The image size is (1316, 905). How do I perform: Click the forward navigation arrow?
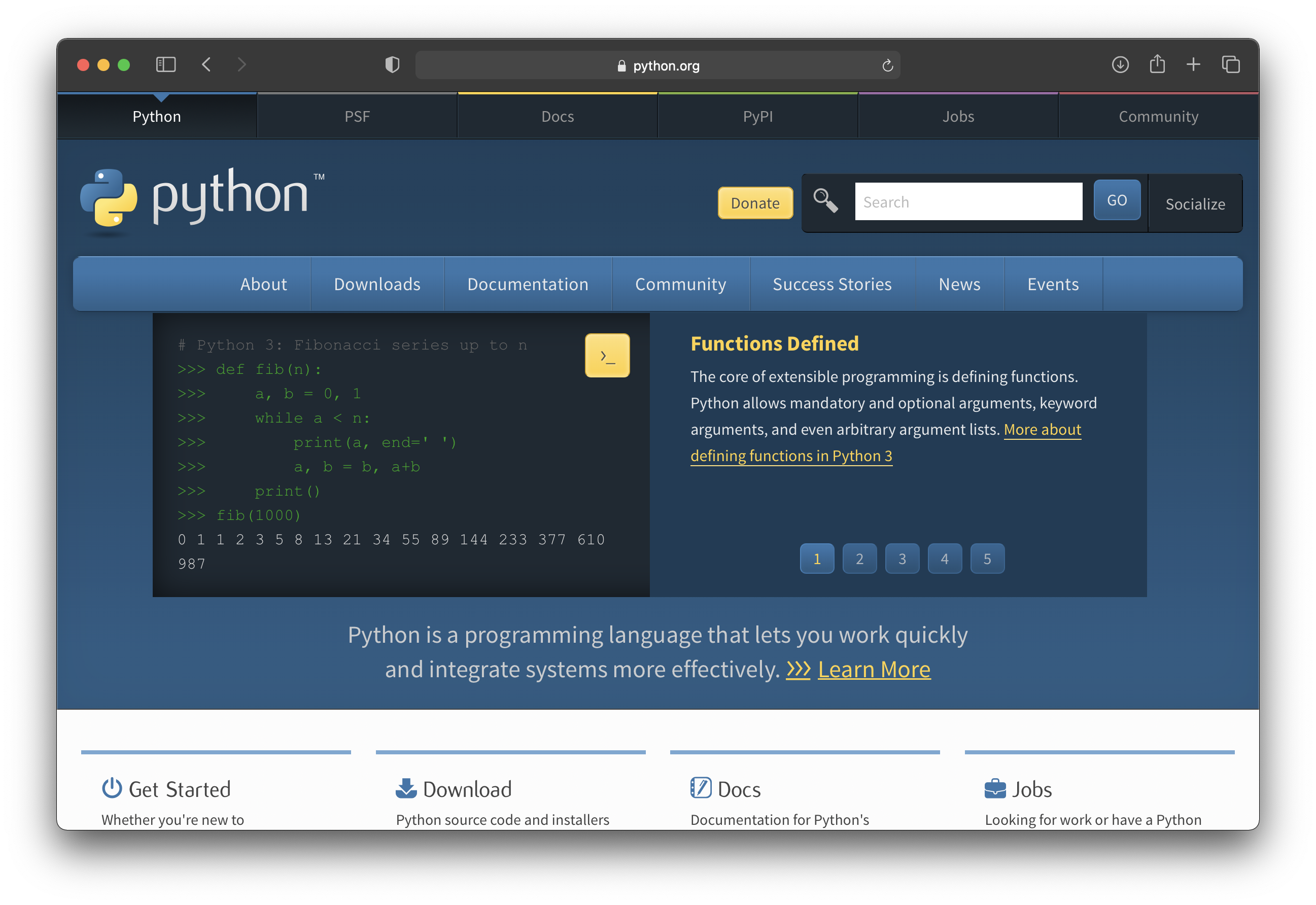pyautogui.click(x=241, y=64)
